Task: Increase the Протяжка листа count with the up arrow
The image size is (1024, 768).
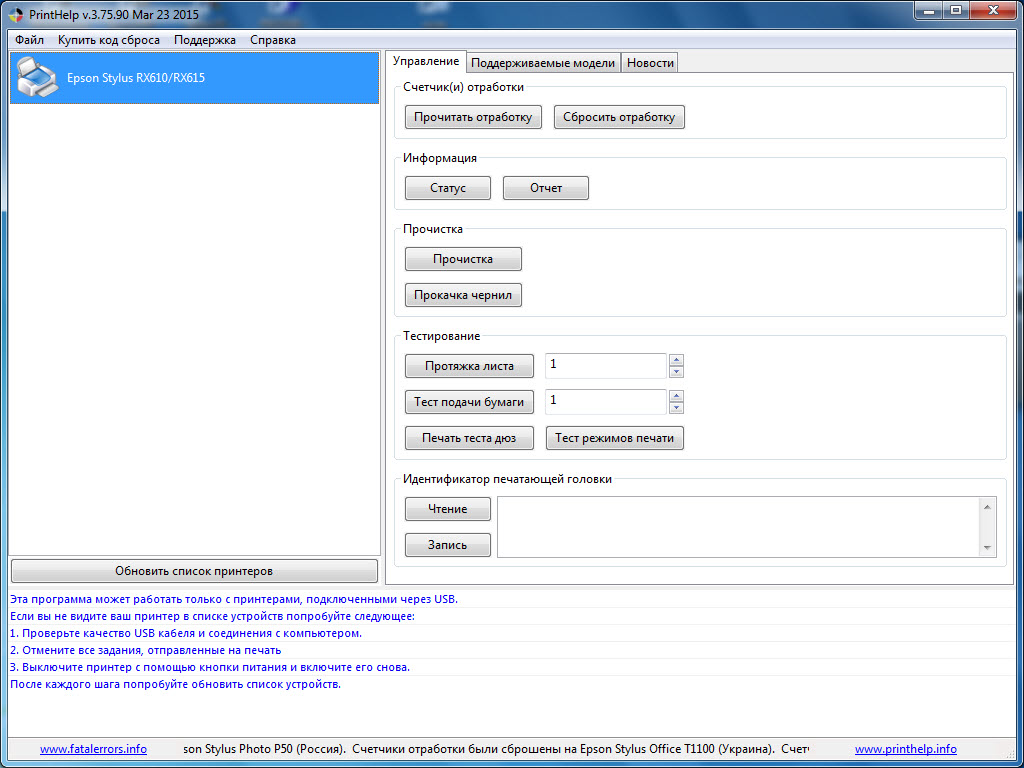Action: coord(677,360)
